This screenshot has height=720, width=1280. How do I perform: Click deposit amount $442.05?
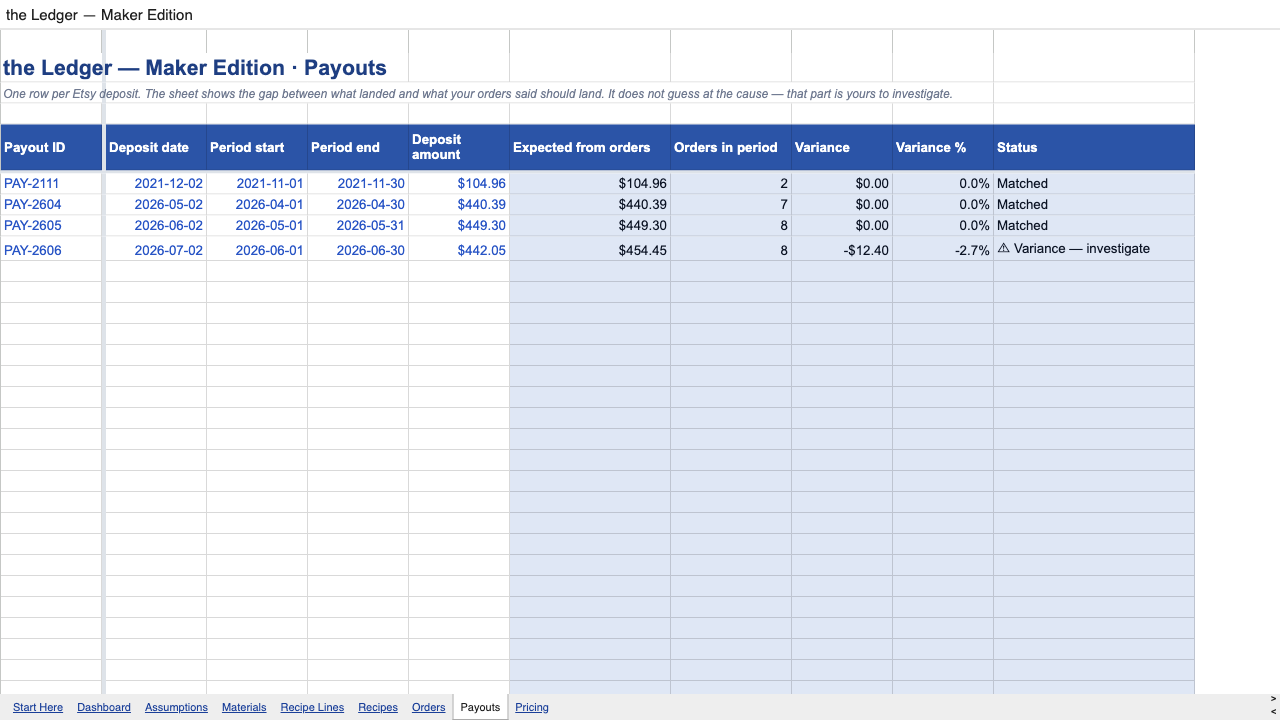(x=459, y=250)
